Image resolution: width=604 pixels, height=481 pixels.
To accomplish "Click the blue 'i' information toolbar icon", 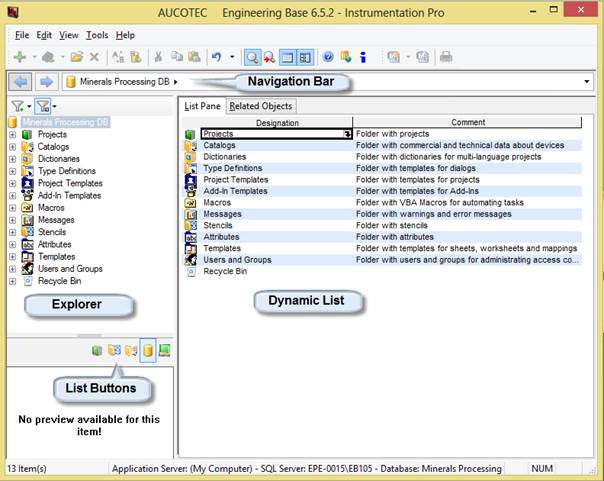I will 362,57.
